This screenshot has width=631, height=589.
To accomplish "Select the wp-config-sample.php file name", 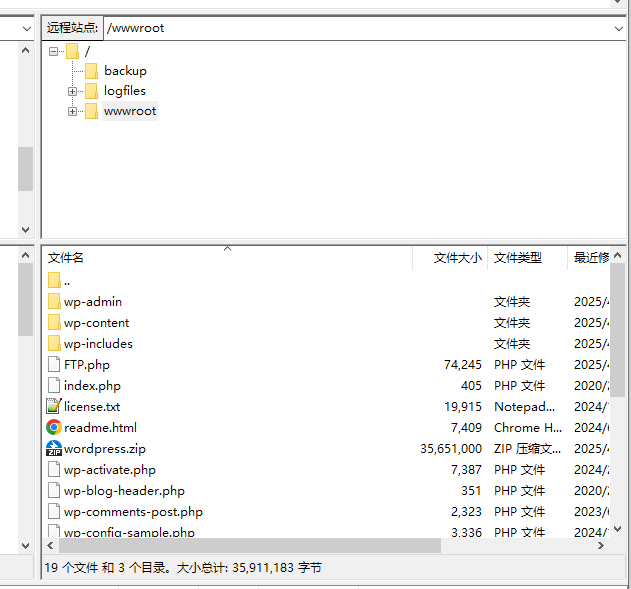I will tap(129, 532).
